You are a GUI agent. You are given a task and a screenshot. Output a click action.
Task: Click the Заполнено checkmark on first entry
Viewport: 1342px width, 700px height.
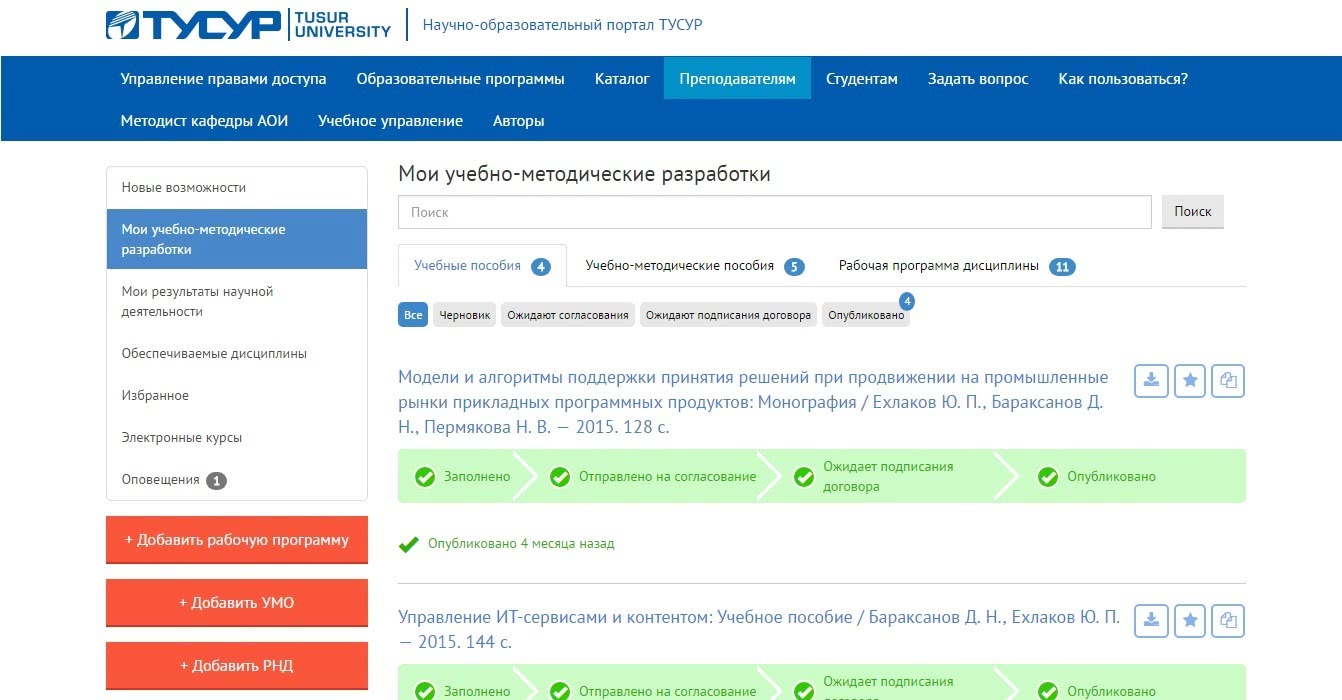pyautogui.click(x=425, y=477)
